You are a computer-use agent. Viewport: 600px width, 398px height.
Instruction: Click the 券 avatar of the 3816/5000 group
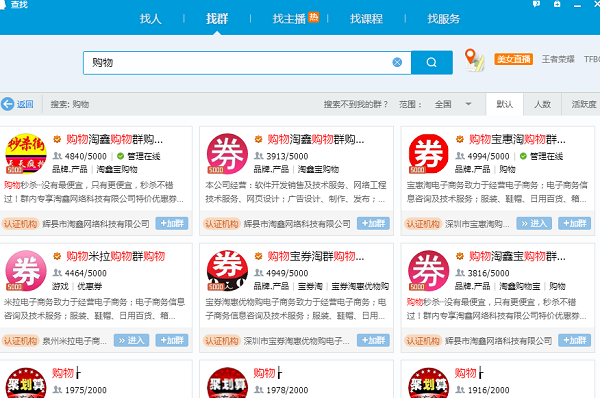(x=429, y=271)
